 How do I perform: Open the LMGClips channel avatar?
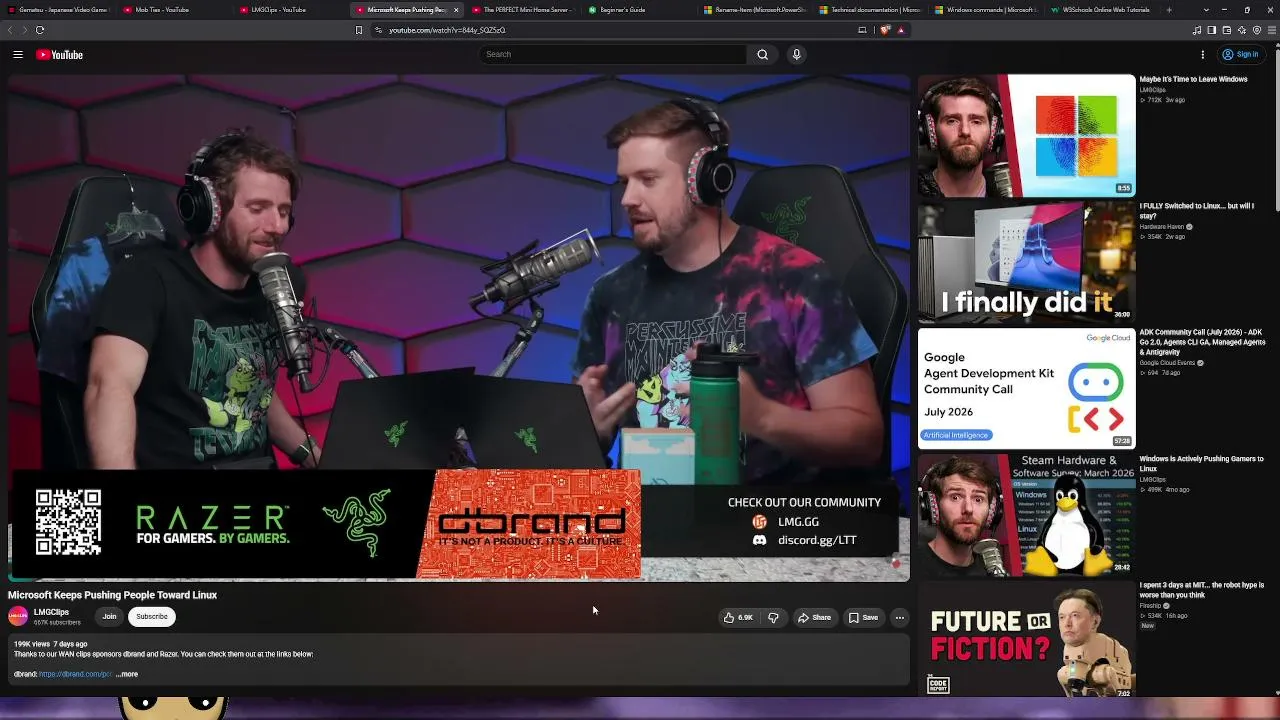click(x=18, y=617)
